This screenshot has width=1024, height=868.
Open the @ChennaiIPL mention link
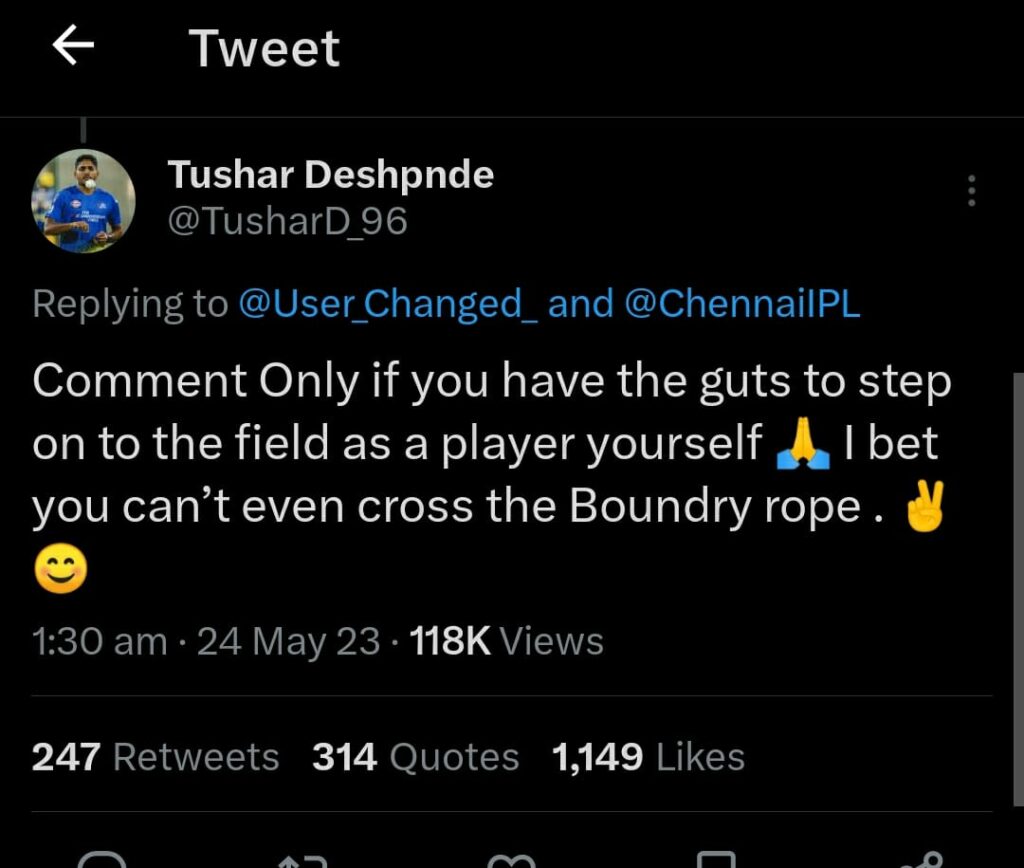point(742,304)
